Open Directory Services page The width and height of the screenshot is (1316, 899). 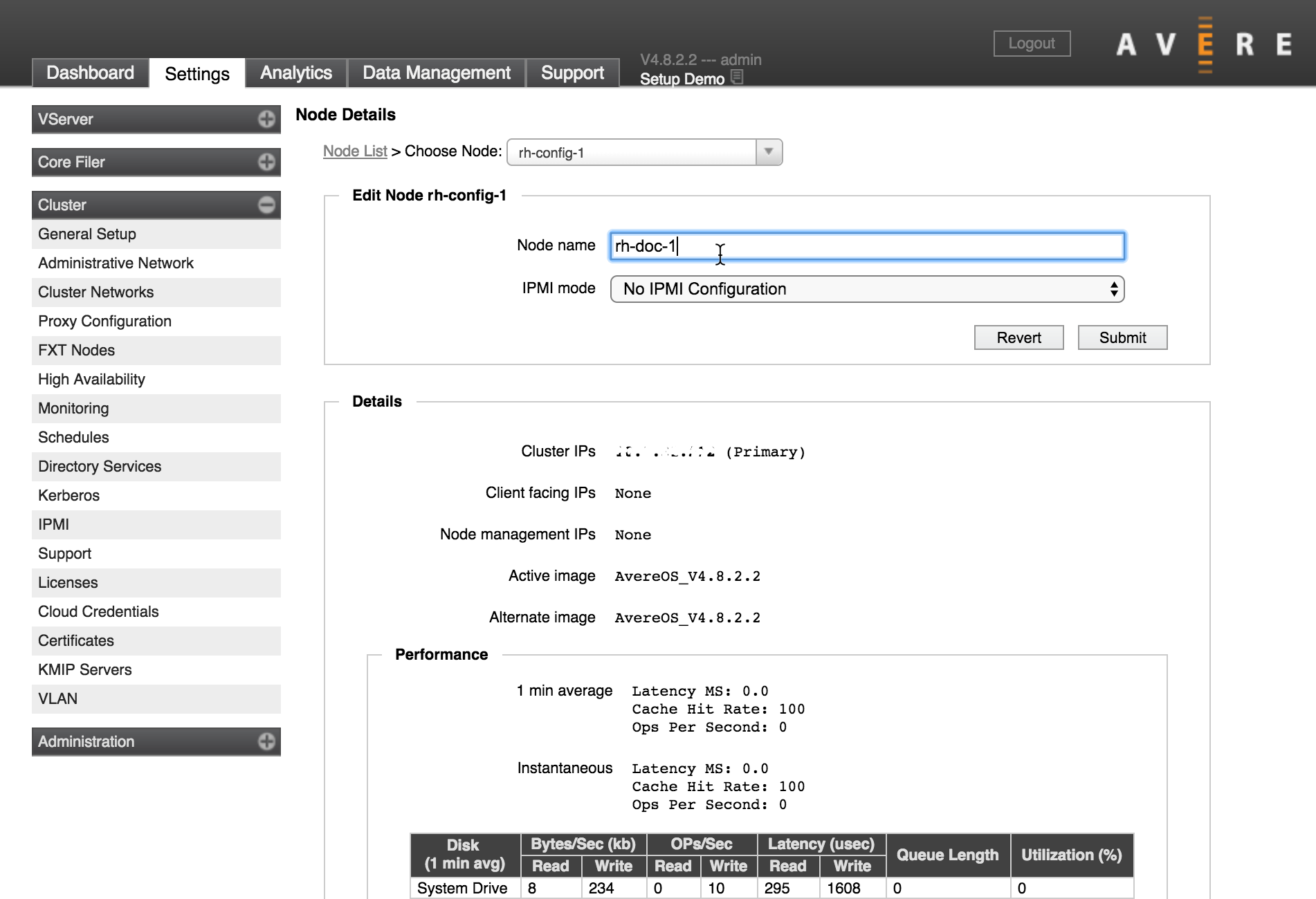156,467
